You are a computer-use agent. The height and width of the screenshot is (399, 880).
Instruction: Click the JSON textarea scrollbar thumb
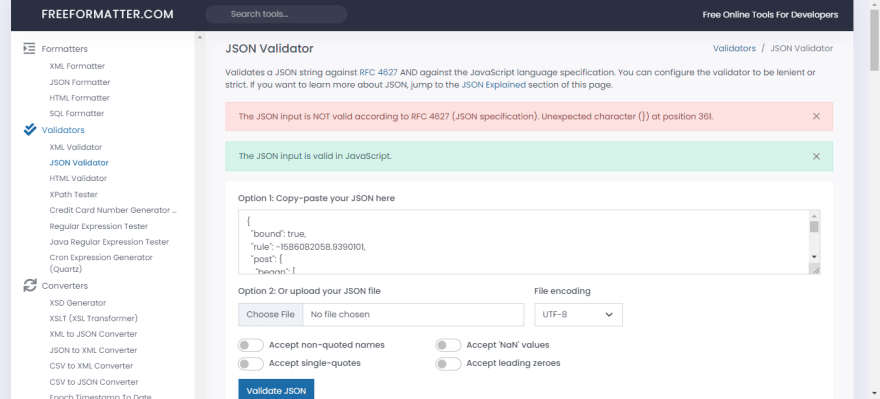(814, 227)
